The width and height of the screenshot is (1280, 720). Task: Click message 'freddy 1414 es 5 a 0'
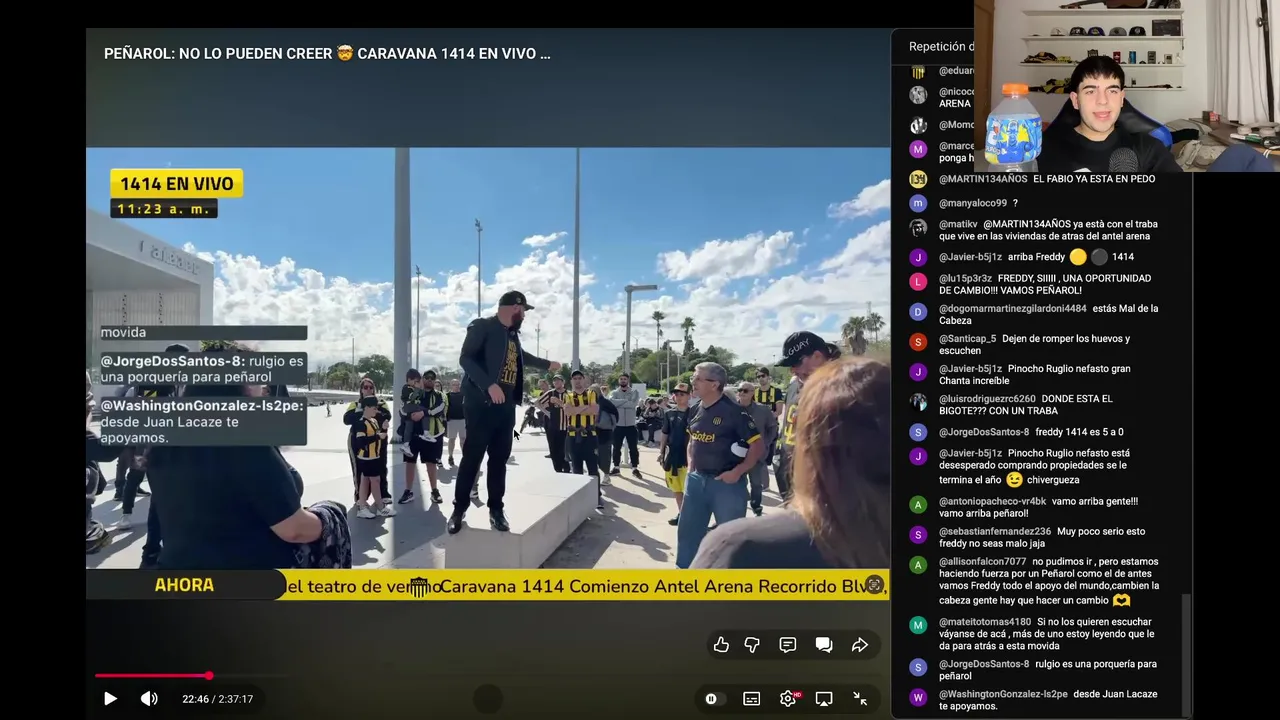click(1079, 432)
